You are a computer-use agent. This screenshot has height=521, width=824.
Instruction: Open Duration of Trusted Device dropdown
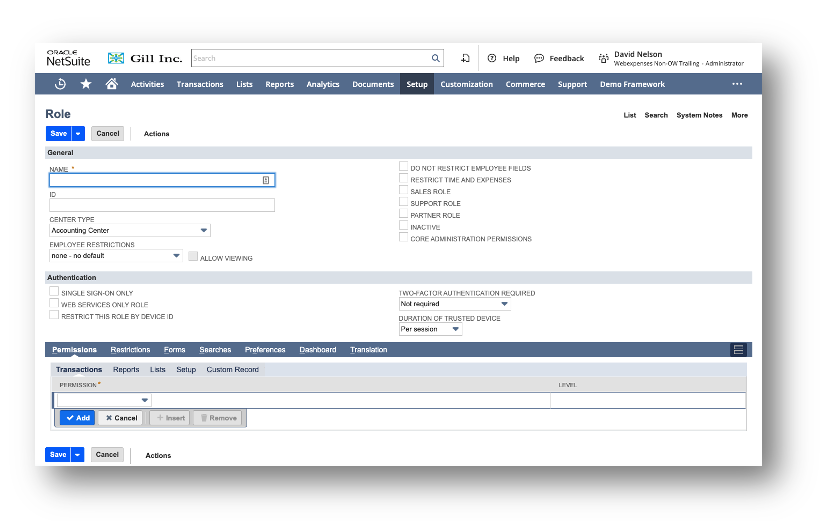[x=430, y=329]
